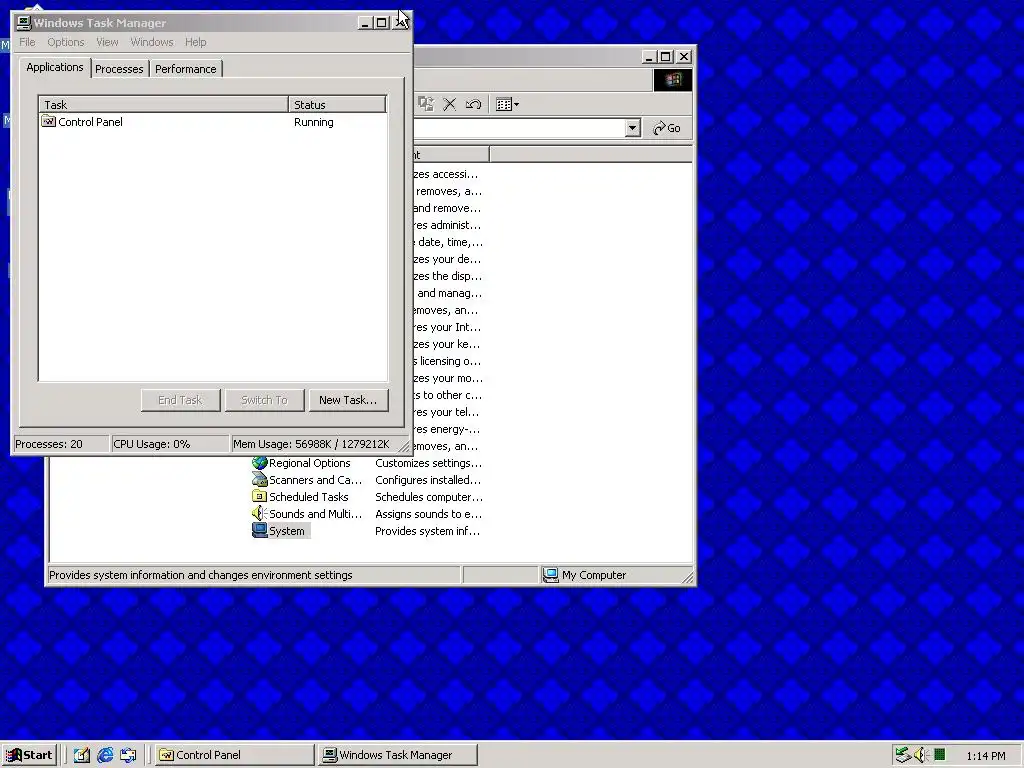Click the address bar input field
The width and height of the screenshot is (1024, 768).
coord(519,128)
